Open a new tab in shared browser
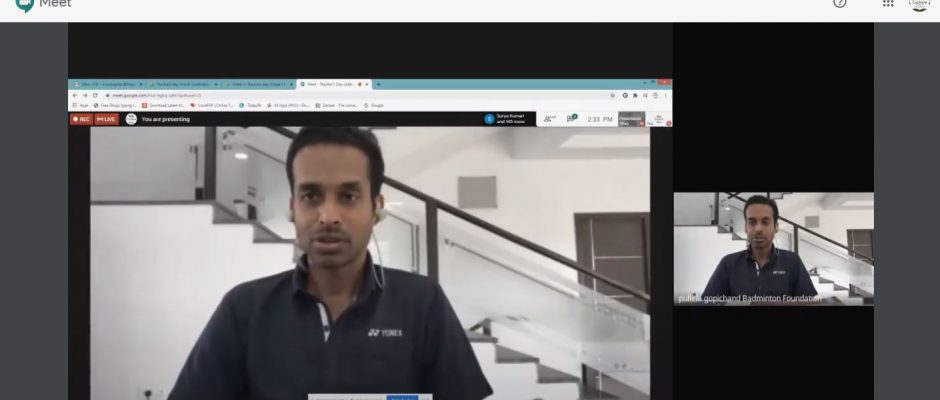The image size is (940, 400). (x=378, y=85)
